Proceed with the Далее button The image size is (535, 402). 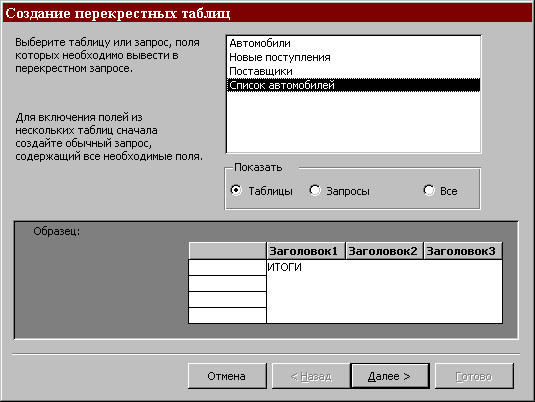pos(390,376)
